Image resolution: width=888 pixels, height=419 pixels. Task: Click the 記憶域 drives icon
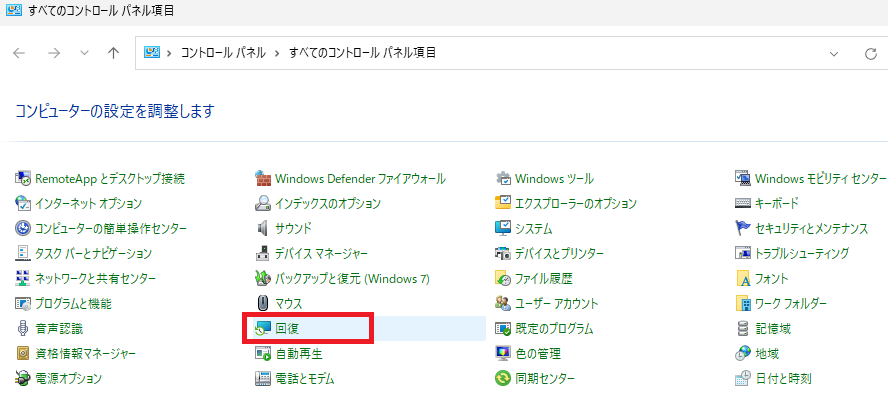(743, 328)
